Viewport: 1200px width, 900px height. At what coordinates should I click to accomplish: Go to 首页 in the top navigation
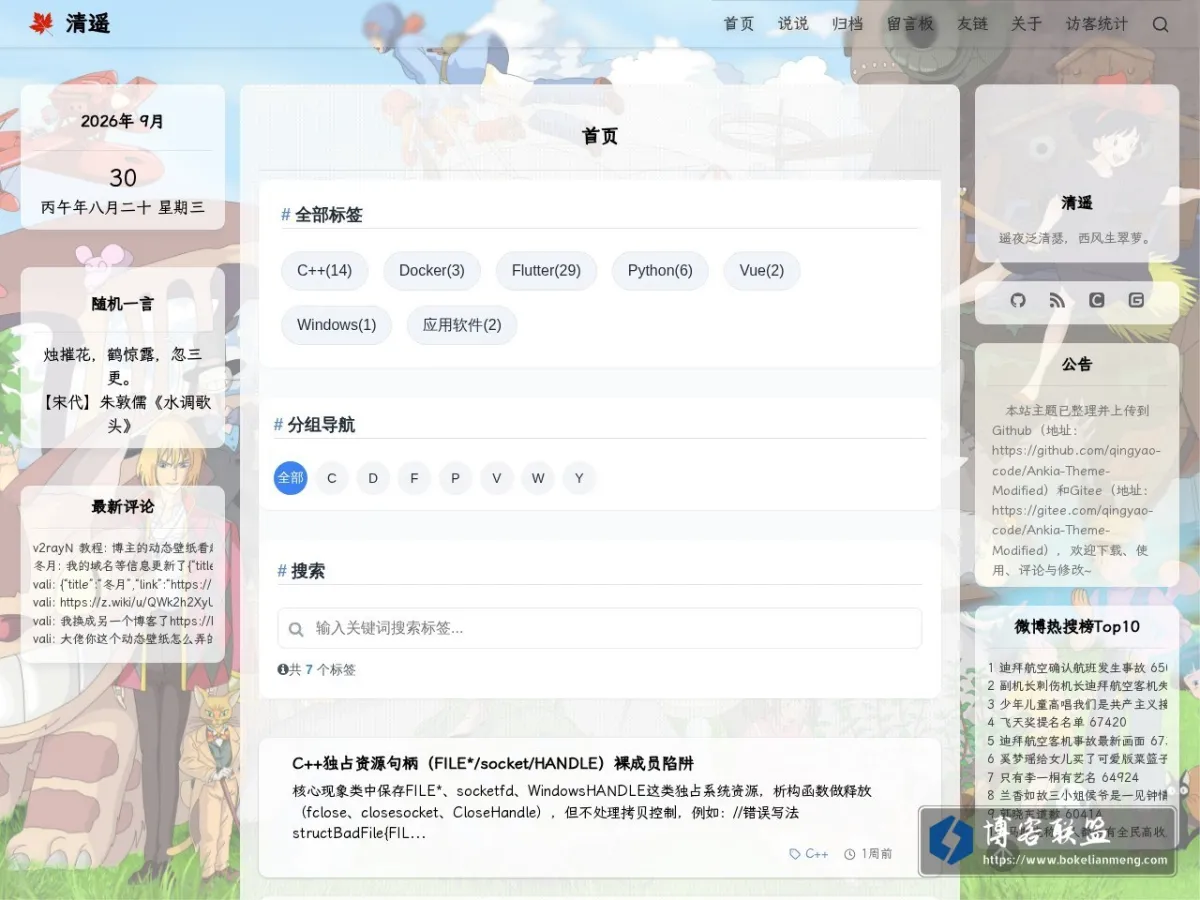[739, 24]
